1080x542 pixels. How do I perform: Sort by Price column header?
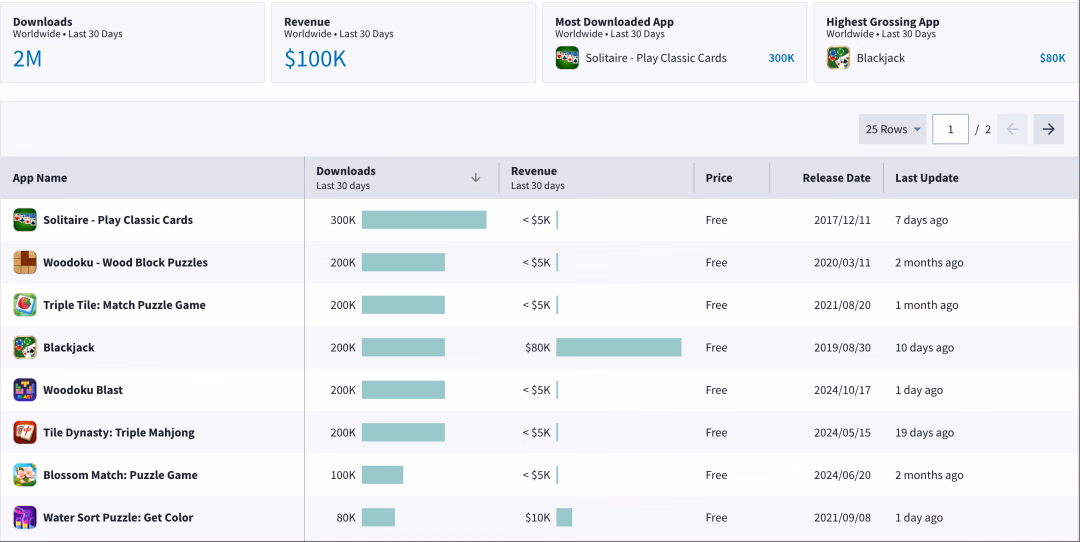pos(718,178)
